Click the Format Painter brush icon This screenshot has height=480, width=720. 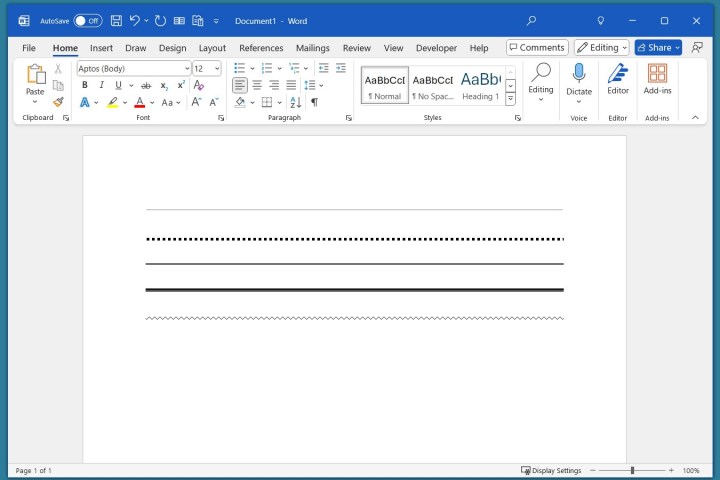(58, 102)
